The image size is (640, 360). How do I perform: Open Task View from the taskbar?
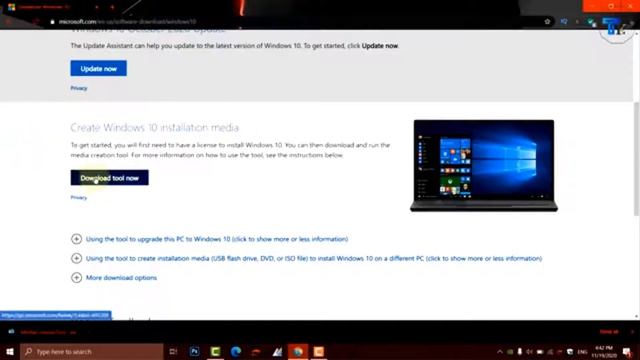coord(173,351)
